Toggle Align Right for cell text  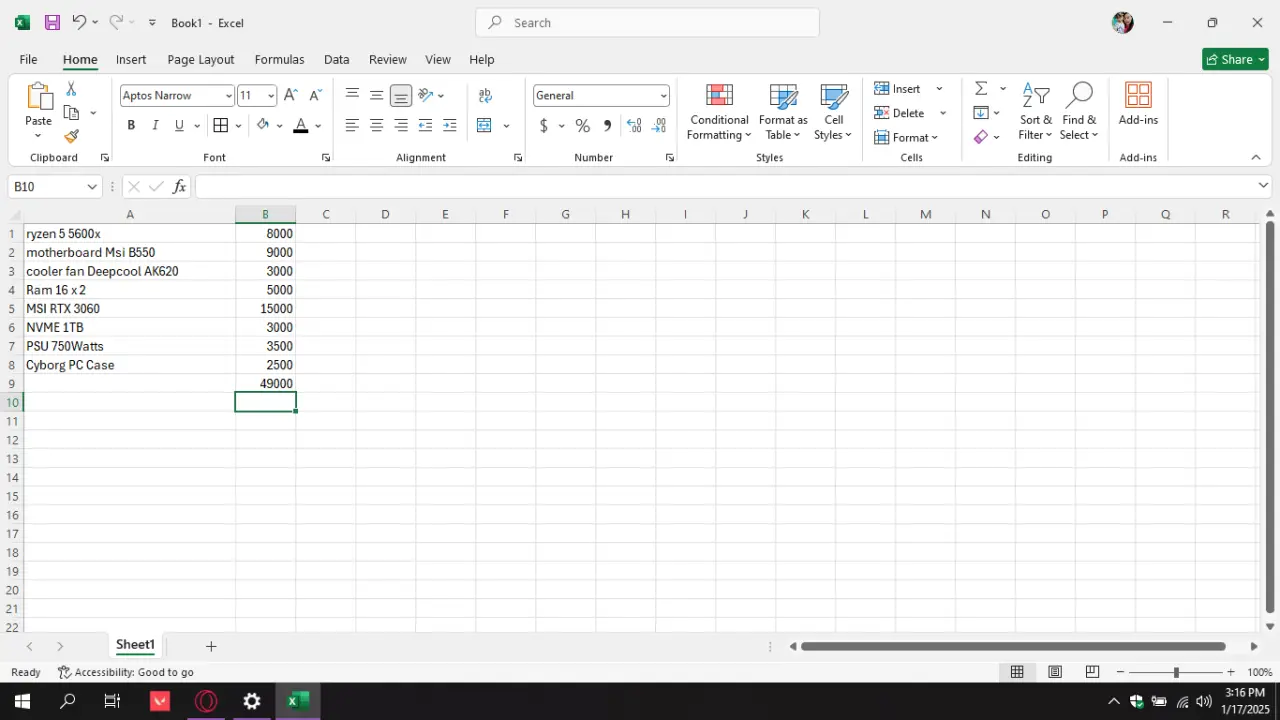coord(401,125)
